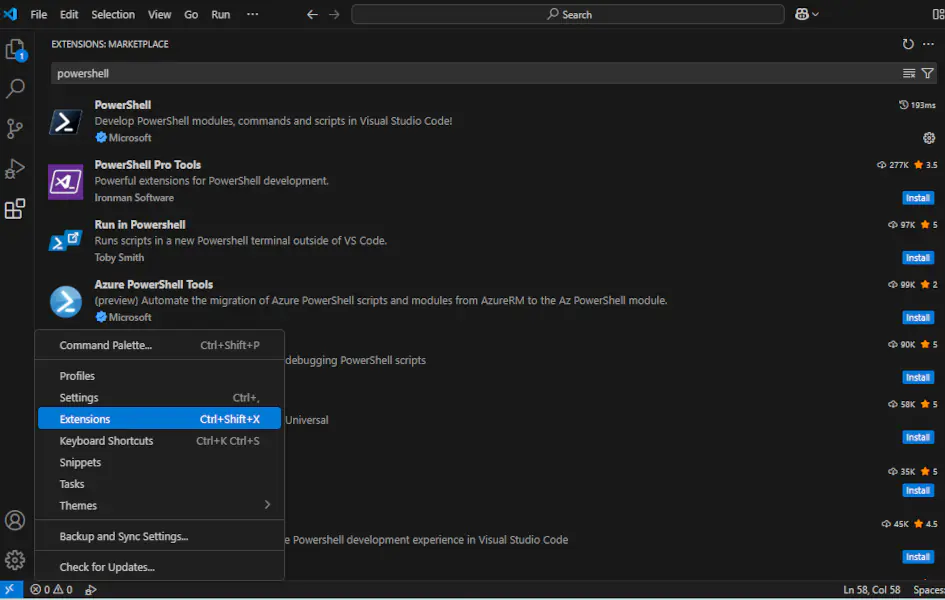Open the extensions filter funnel
Screen dimensions: 945x600
pyautogui.click(x=928, y=73)
